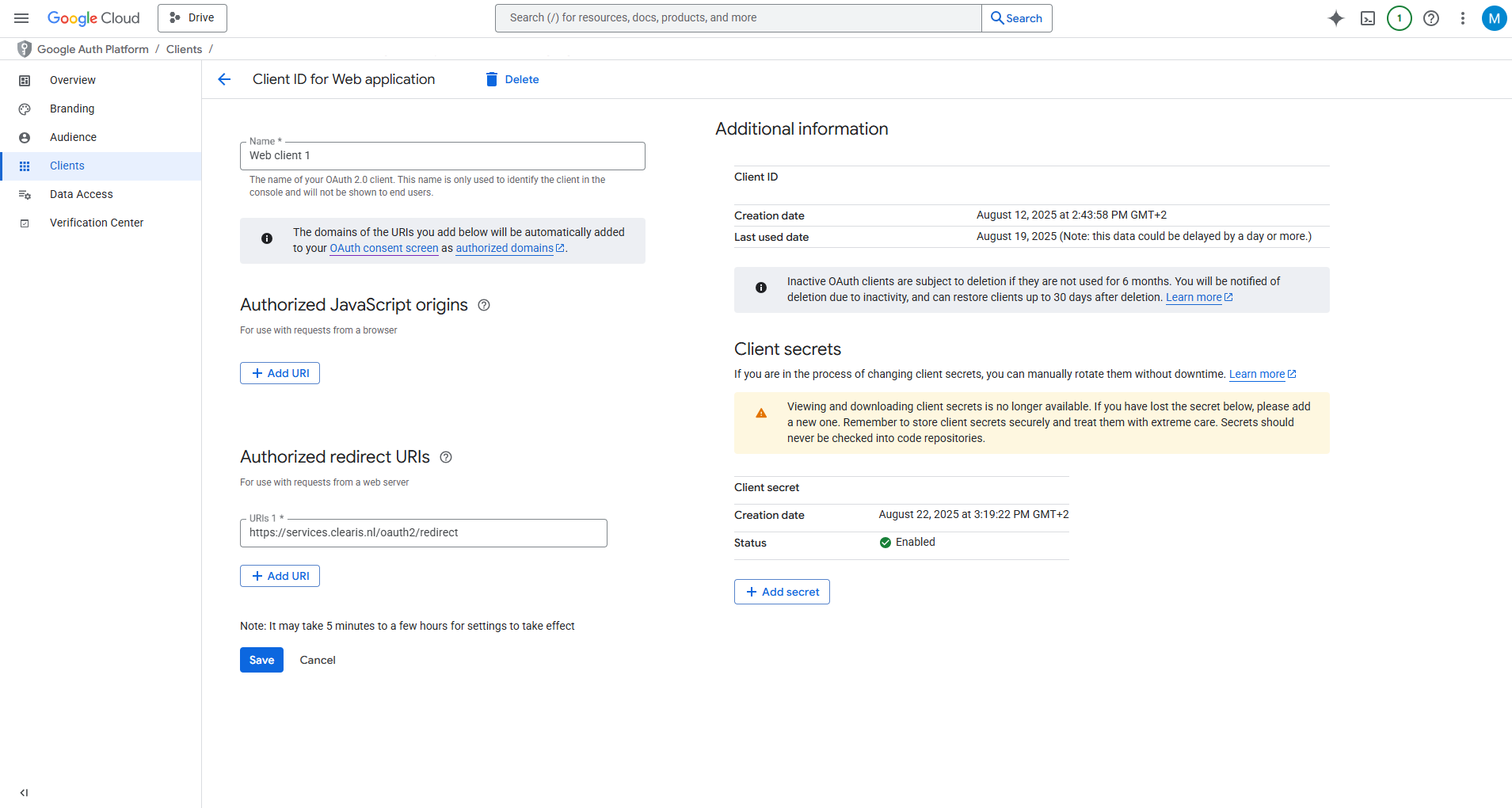Screen dimensions: 1512x808
Task: Show help for Authorized JavaScript origins
Action: (x=484, y=305)
